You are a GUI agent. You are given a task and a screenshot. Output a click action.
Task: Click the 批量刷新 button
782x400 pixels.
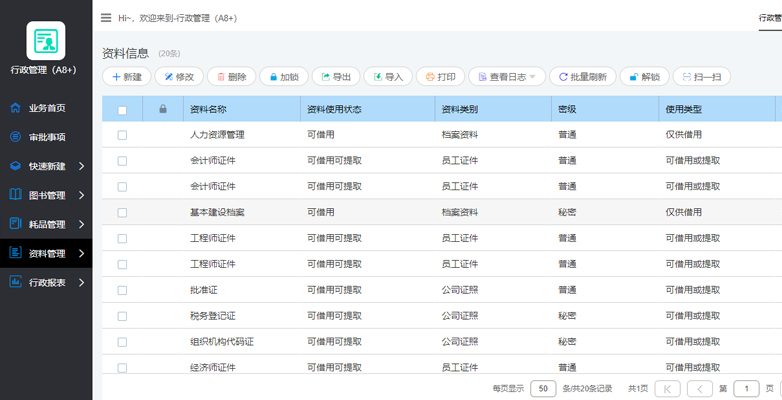click(582, 77)
